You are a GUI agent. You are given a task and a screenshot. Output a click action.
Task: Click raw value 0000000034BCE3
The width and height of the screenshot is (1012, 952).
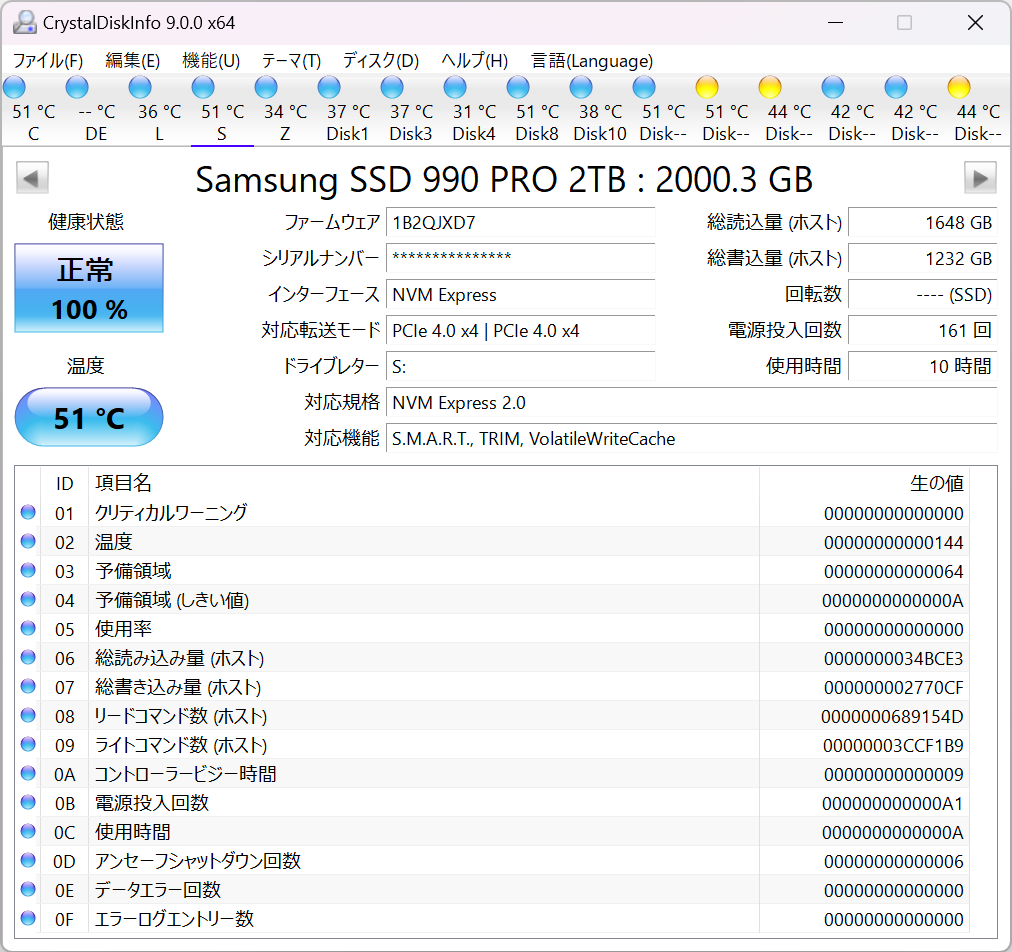coord(893,658)
